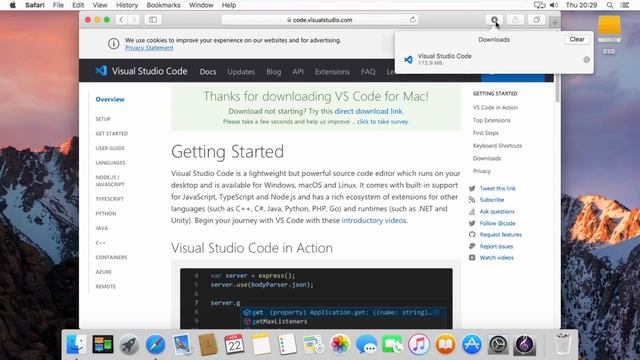Screen dimensions: 640x360
Task: Show all tabs button in Safari
Action: [x=536, y=20]
